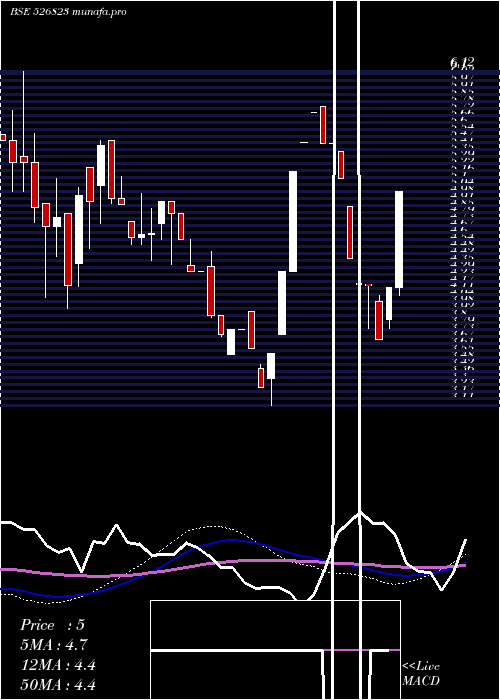Click the red candle at the chart peak
The image size is (500, 700).
pos(323,125)
